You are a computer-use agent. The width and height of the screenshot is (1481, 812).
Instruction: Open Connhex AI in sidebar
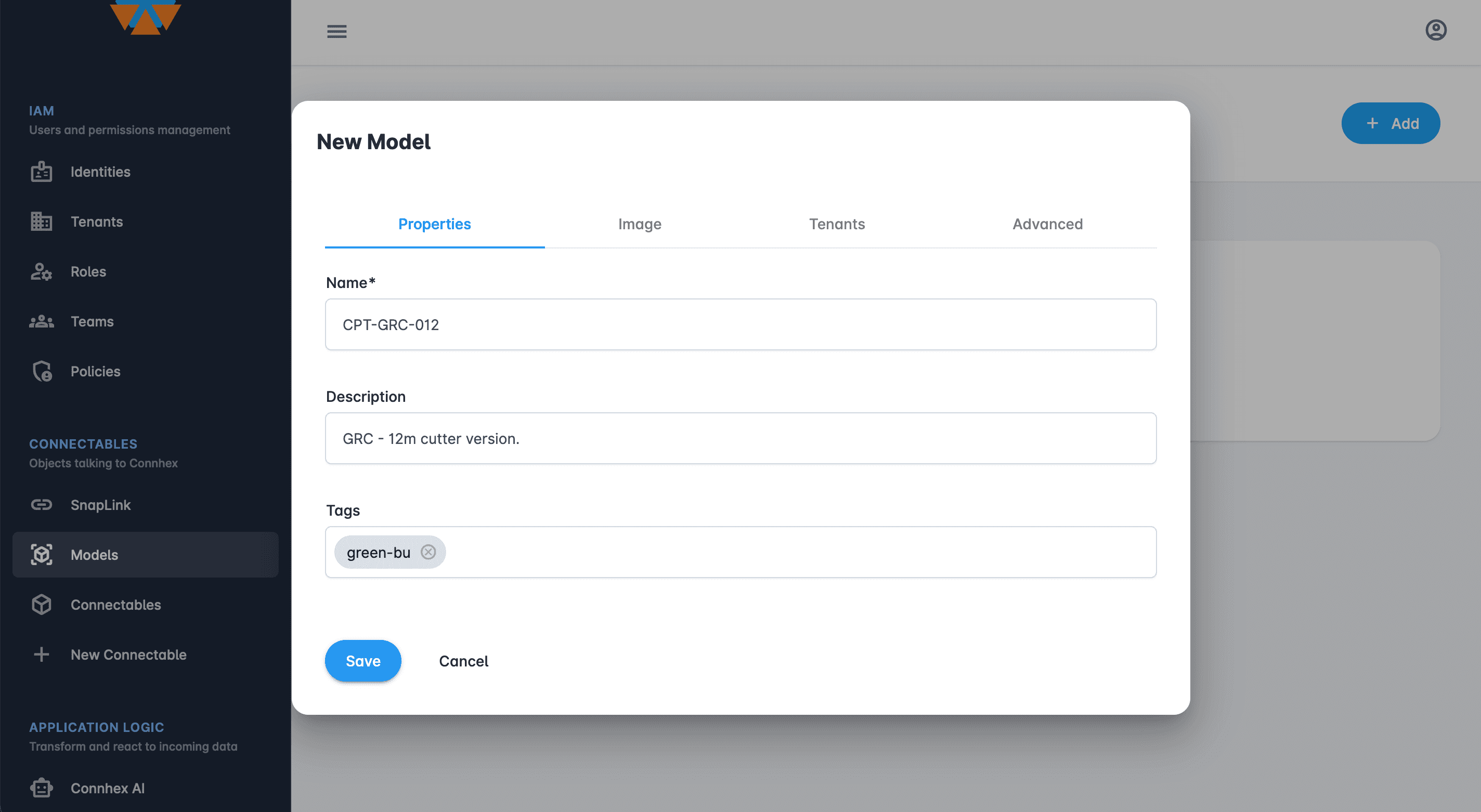click(x=146, y=789)
